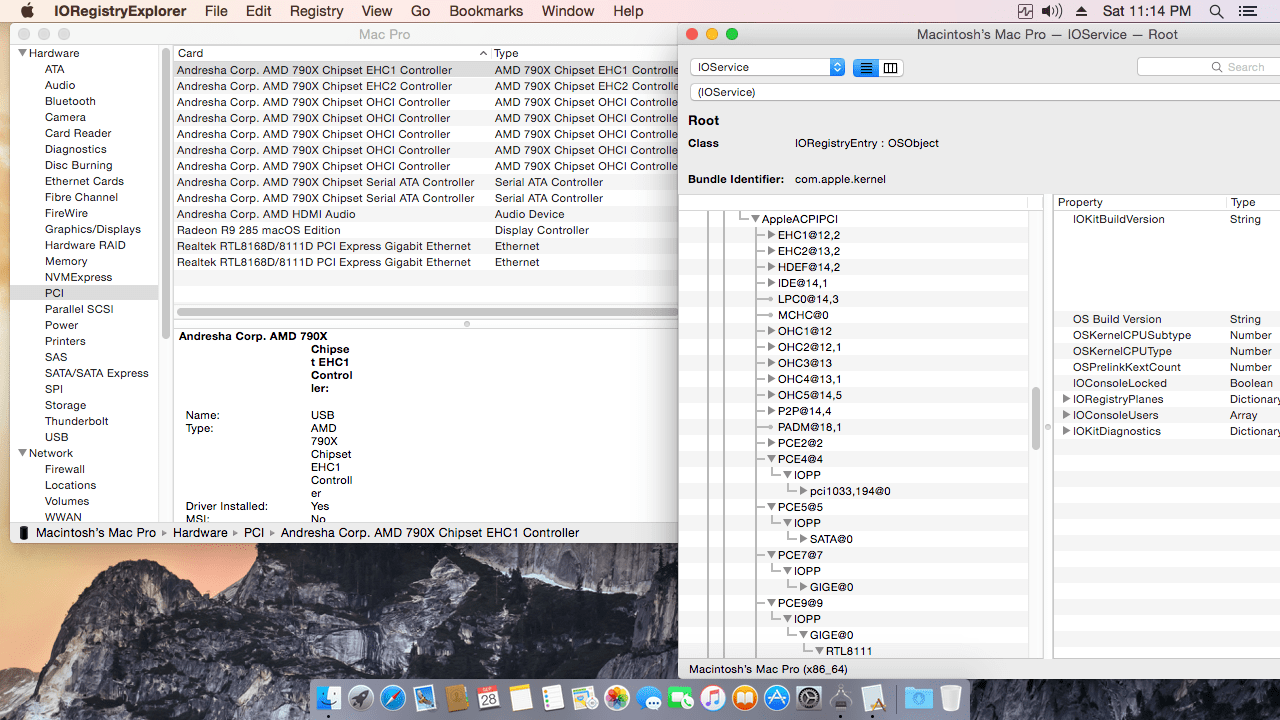Select the Radeon R9 285 macOS Edition row

click(426, 230)
